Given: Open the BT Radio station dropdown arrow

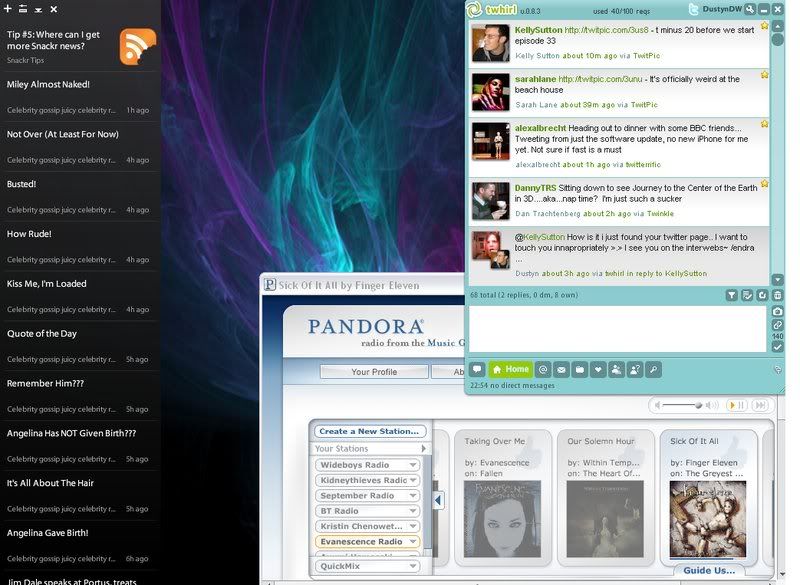Looking at the screenshot, I should tap(413, 511).
